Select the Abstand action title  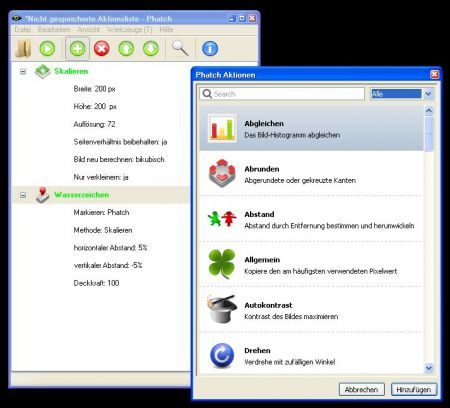259,214
